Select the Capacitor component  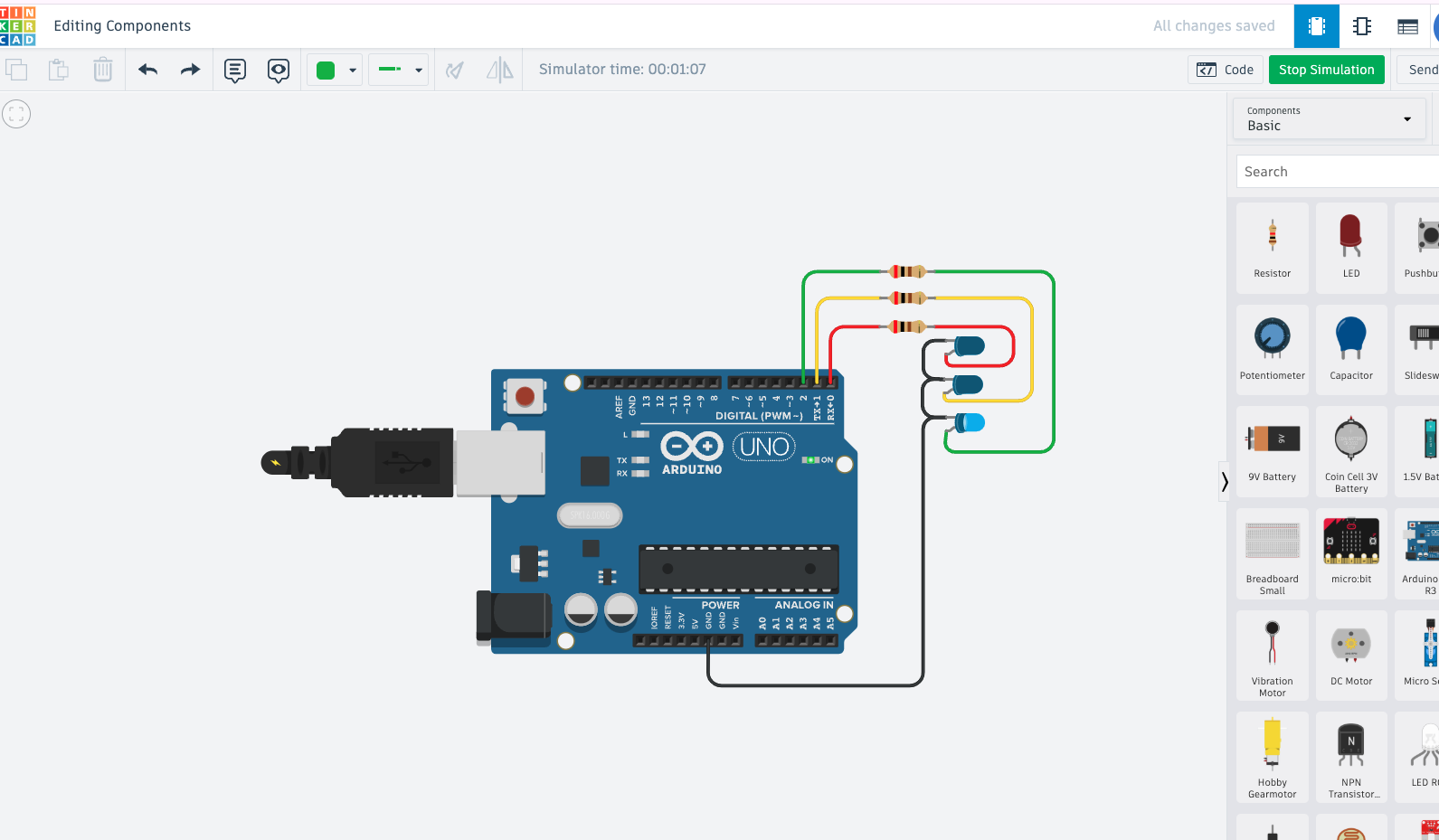tap(1351, 349)
